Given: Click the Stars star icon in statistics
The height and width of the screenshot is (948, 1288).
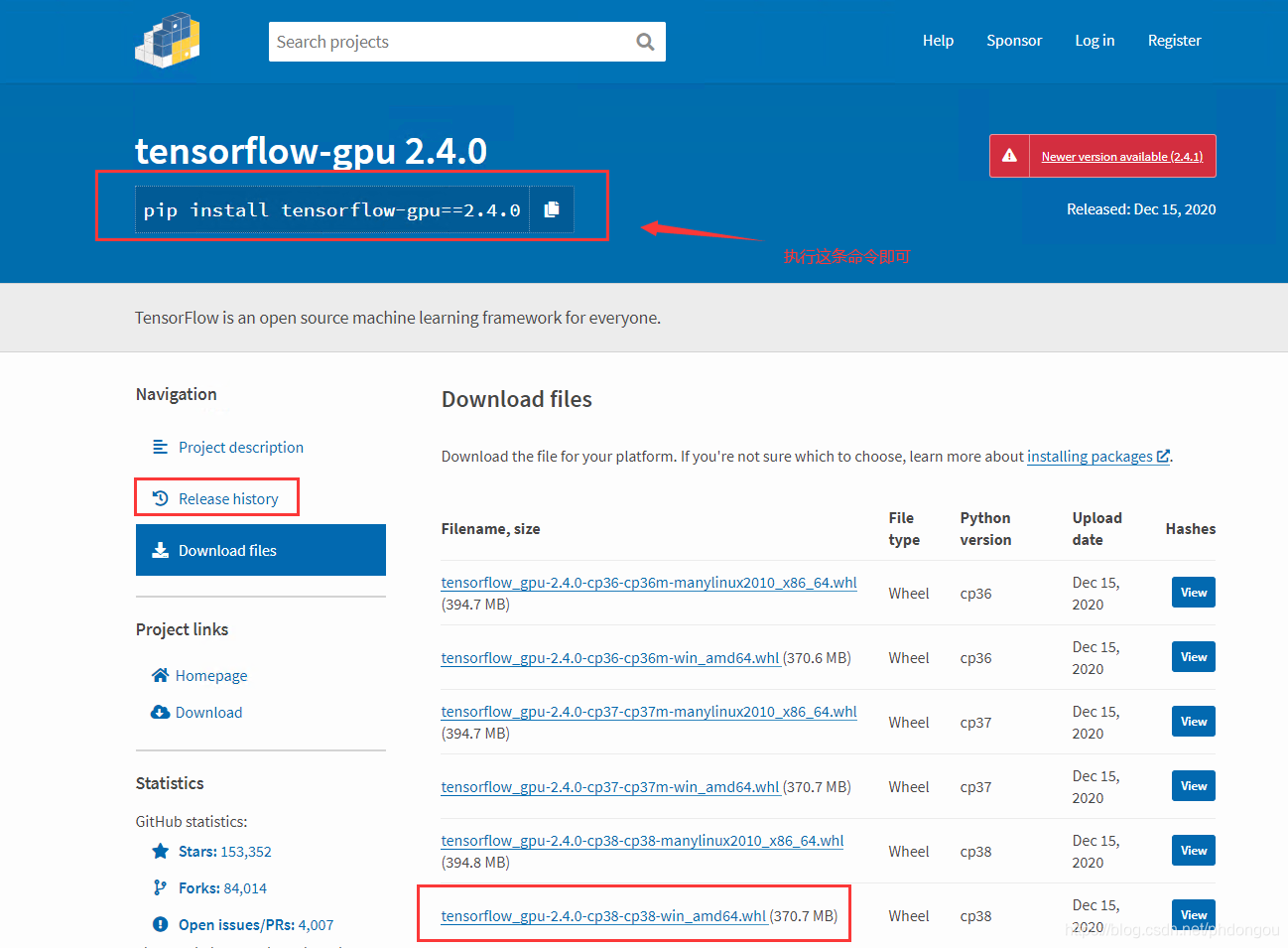Looking at the screenshot, I should pos(160,851).
